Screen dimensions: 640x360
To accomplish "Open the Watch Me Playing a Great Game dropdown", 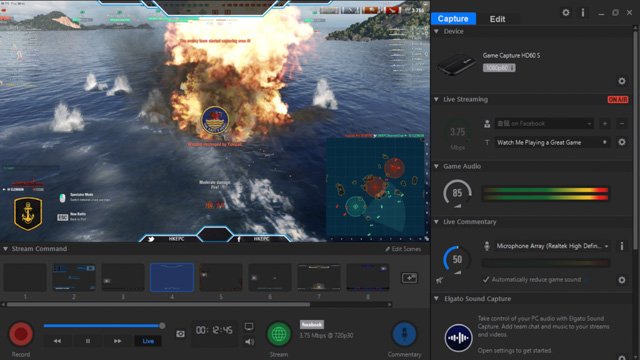I will point(552,142).
